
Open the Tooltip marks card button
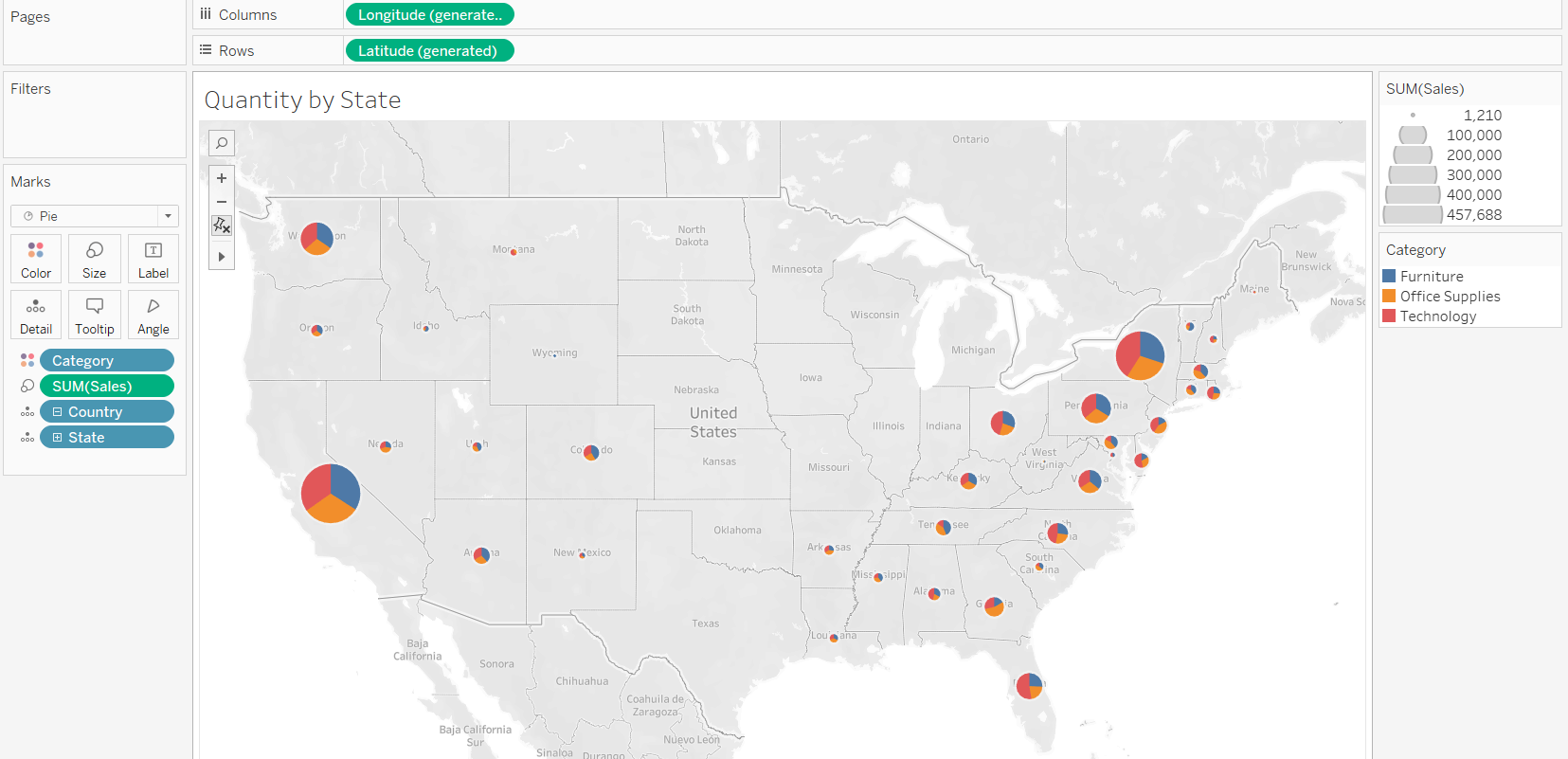pos(95,315)
